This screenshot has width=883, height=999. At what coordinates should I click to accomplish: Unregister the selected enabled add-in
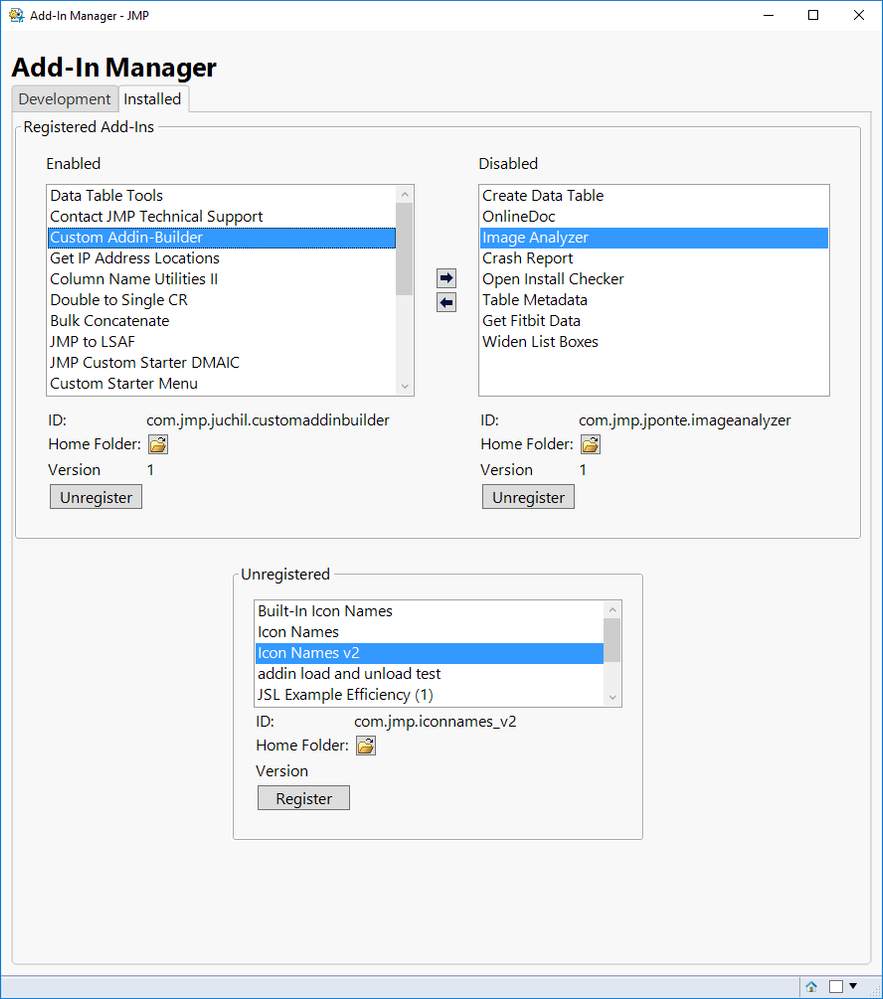click(x=96, y=497)
